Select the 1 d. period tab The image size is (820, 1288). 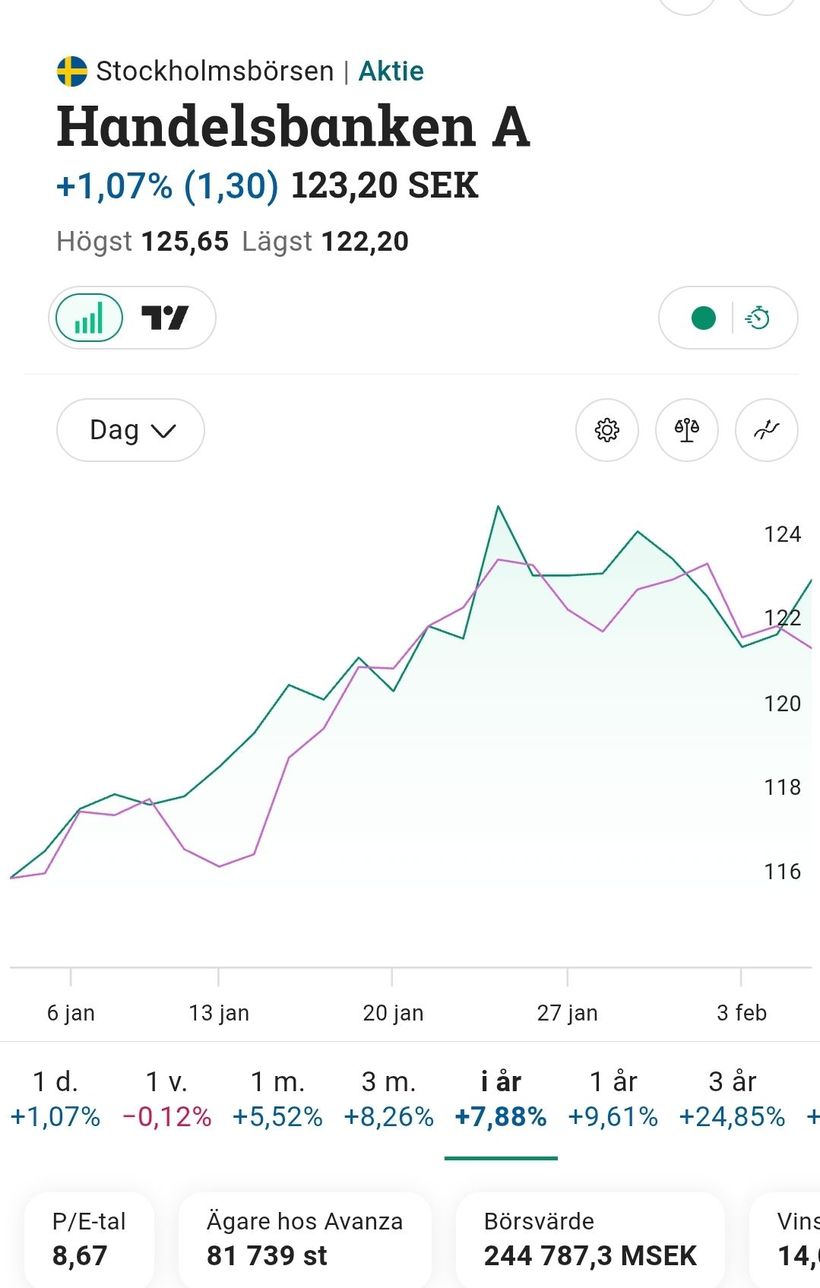pos(55,1098)
